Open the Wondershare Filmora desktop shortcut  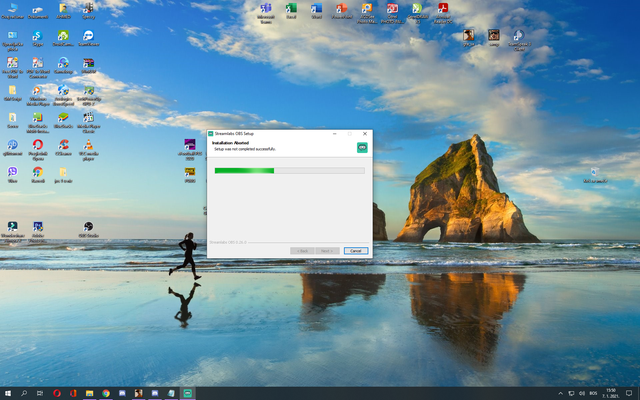click(13, 232)
